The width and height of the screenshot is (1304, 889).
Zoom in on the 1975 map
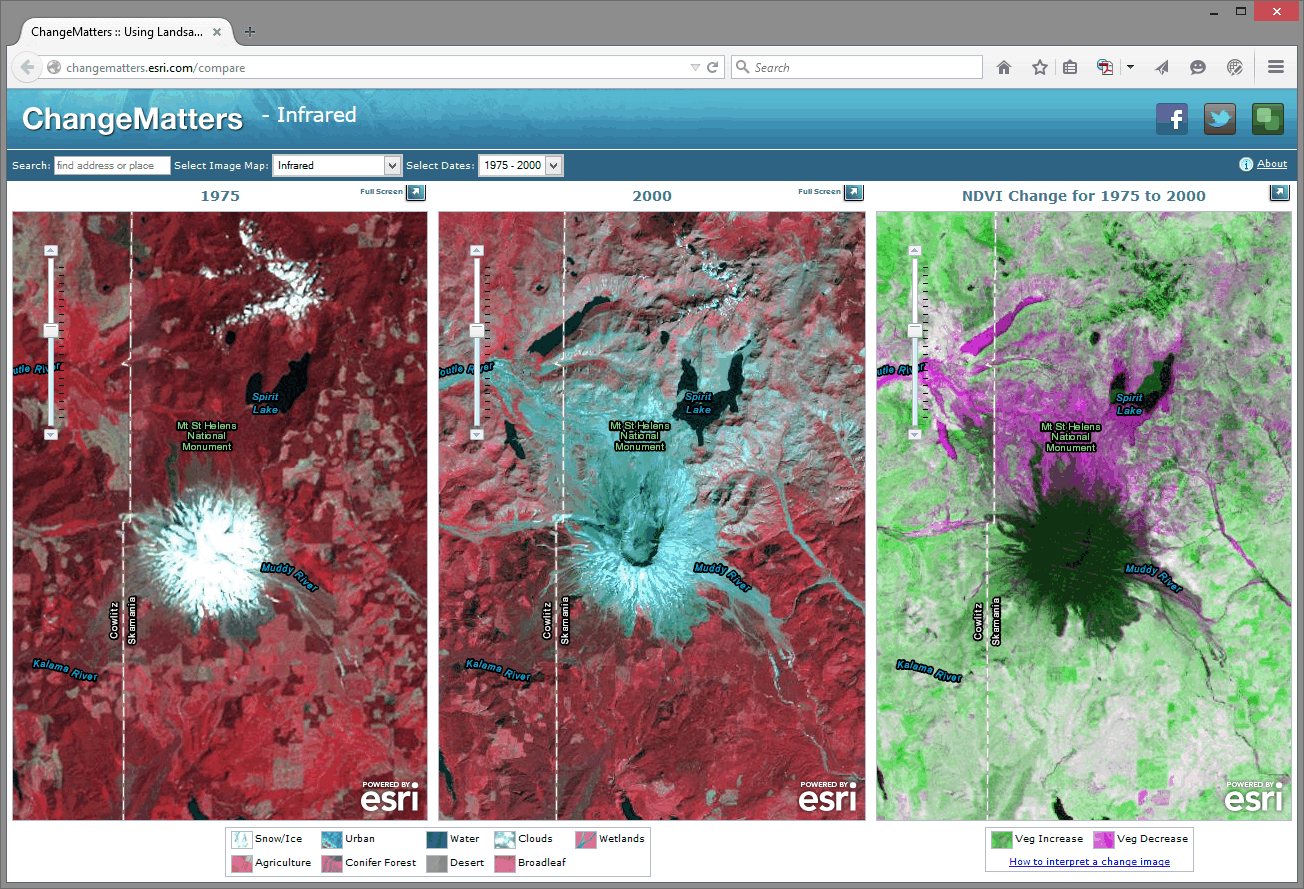tap(52, 251)
